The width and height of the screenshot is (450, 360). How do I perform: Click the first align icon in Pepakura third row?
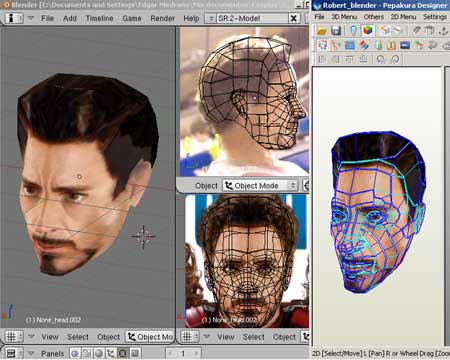click(x=322, y=59)
